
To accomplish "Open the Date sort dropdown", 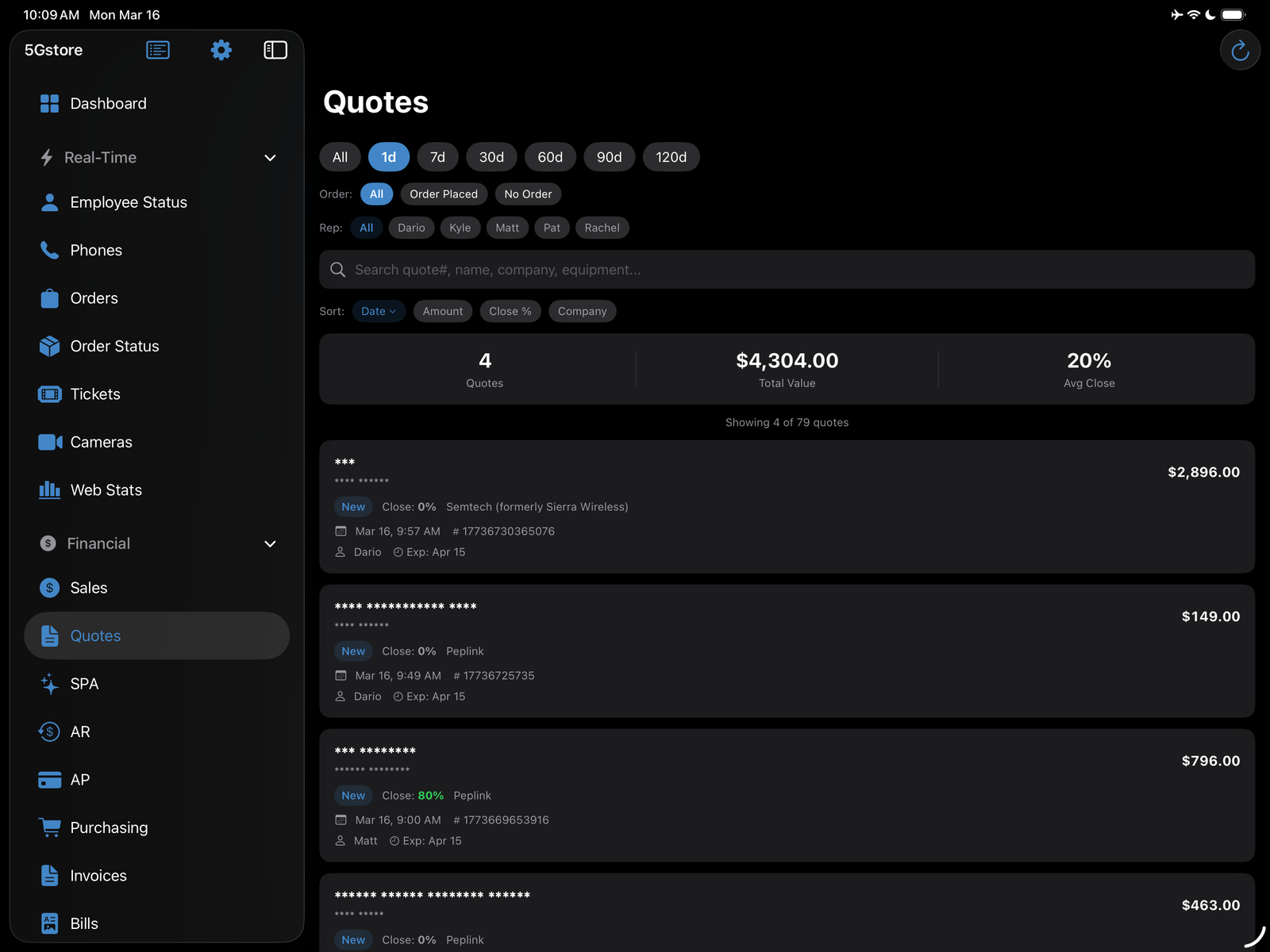I will point(379,311).
